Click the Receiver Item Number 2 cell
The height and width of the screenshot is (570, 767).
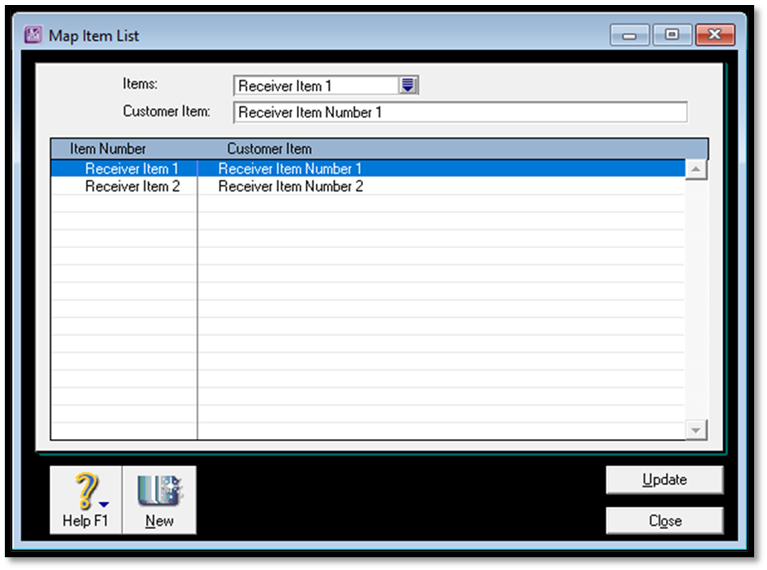click(x=290, y=186)
